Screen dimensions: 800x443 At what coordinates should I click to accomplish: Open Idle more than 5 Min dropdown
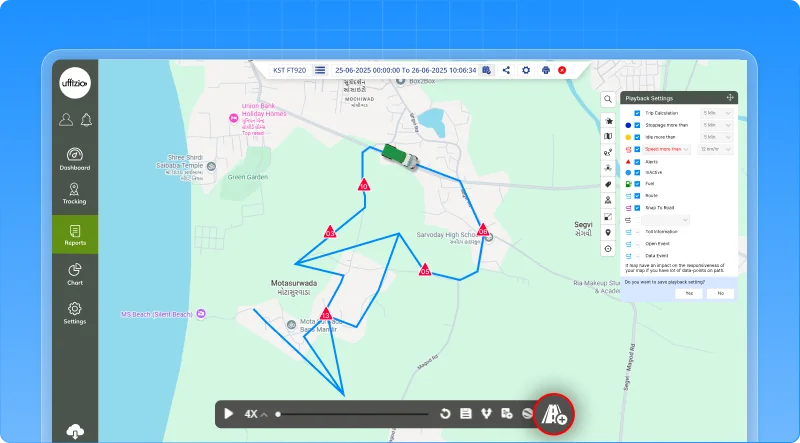(717, 137)
